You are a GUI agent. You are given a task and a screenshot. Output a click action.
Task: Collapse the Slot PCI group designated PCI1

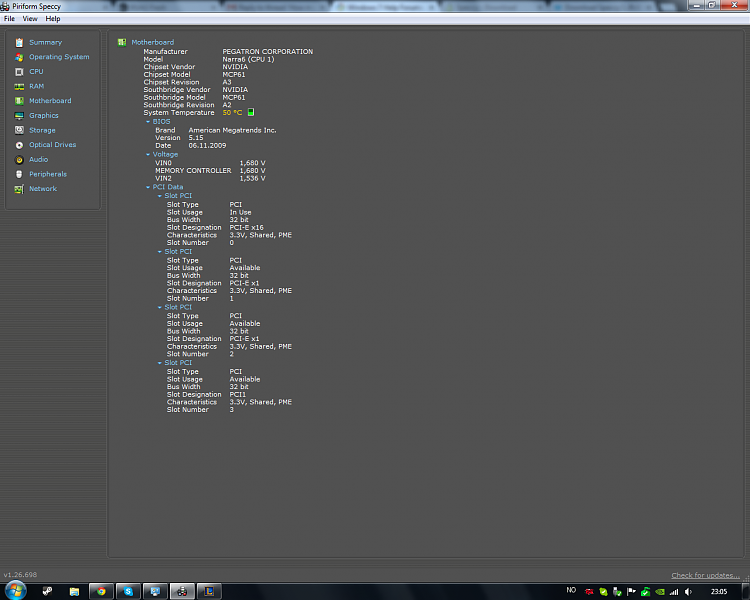coord(160,363)
